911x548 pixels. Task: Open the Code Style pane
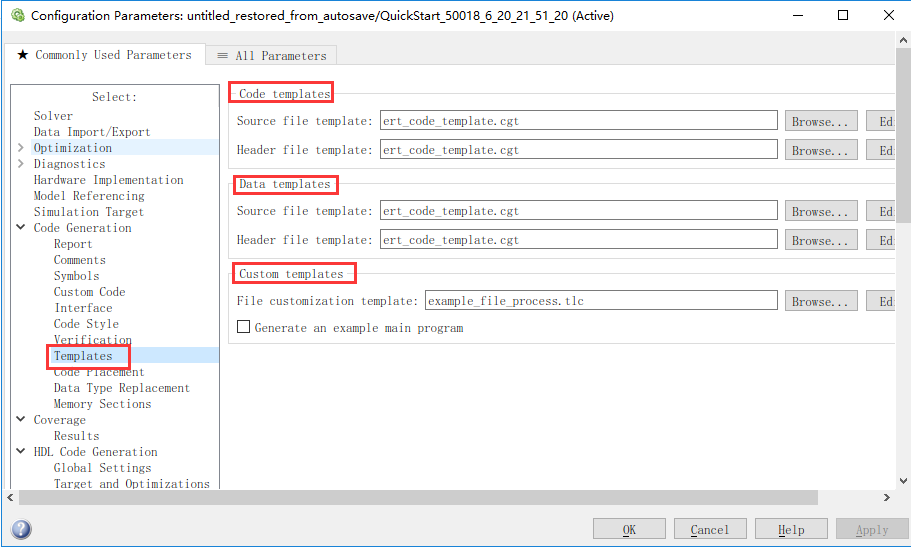point(87,324)
